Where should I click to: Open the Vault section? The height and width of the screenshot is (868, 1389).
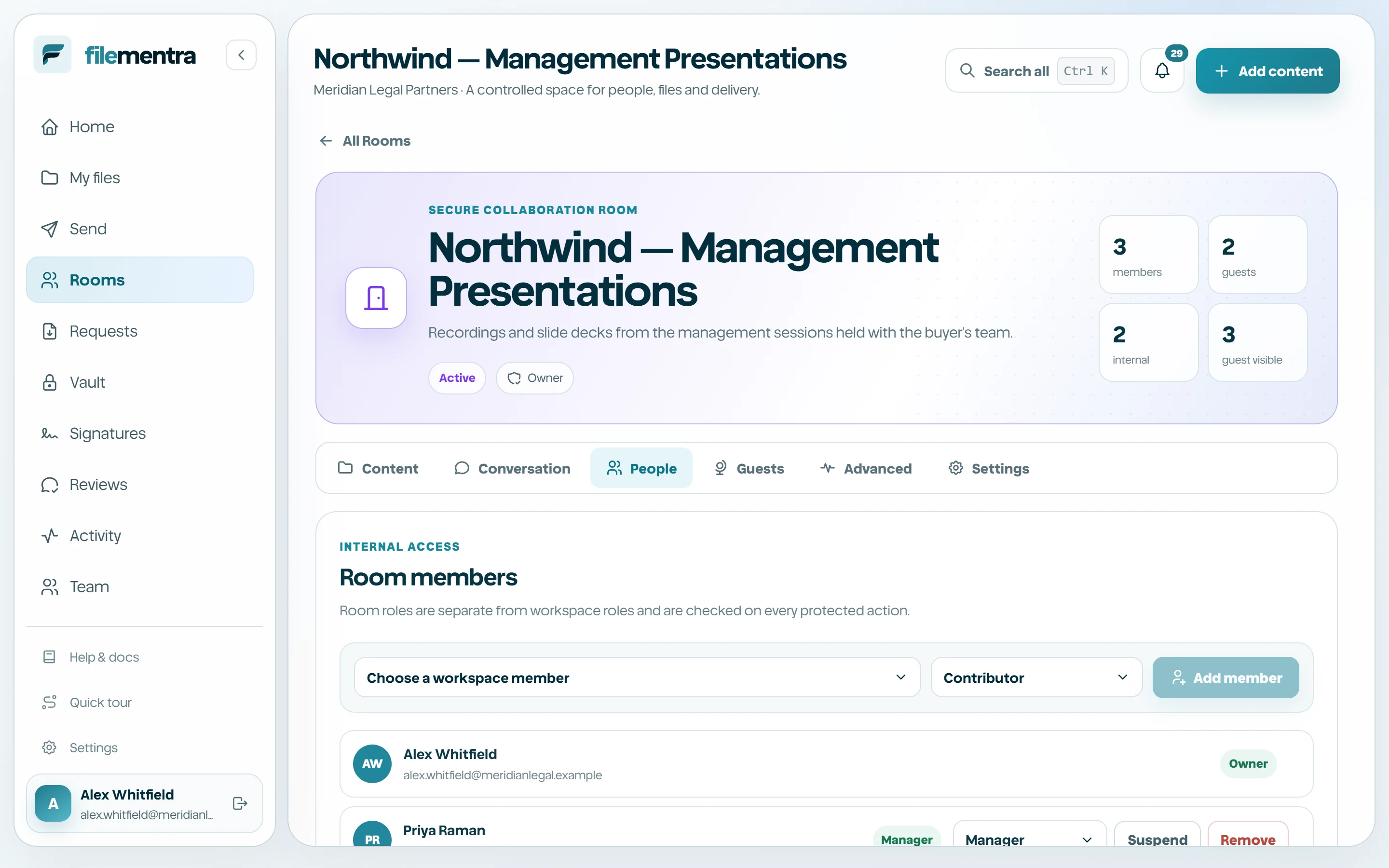pyautogui.click(x=139, y=382)
